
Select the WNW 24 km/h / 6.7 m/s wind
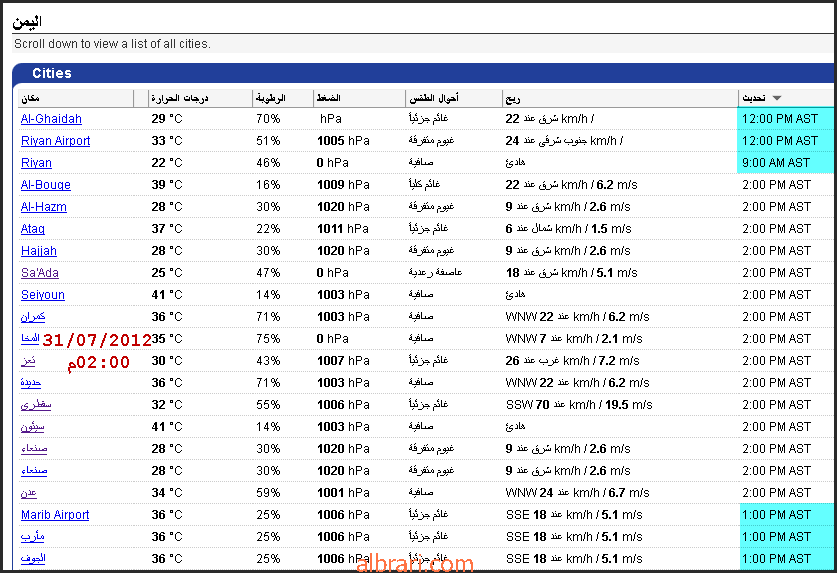(x=577, y=492)
